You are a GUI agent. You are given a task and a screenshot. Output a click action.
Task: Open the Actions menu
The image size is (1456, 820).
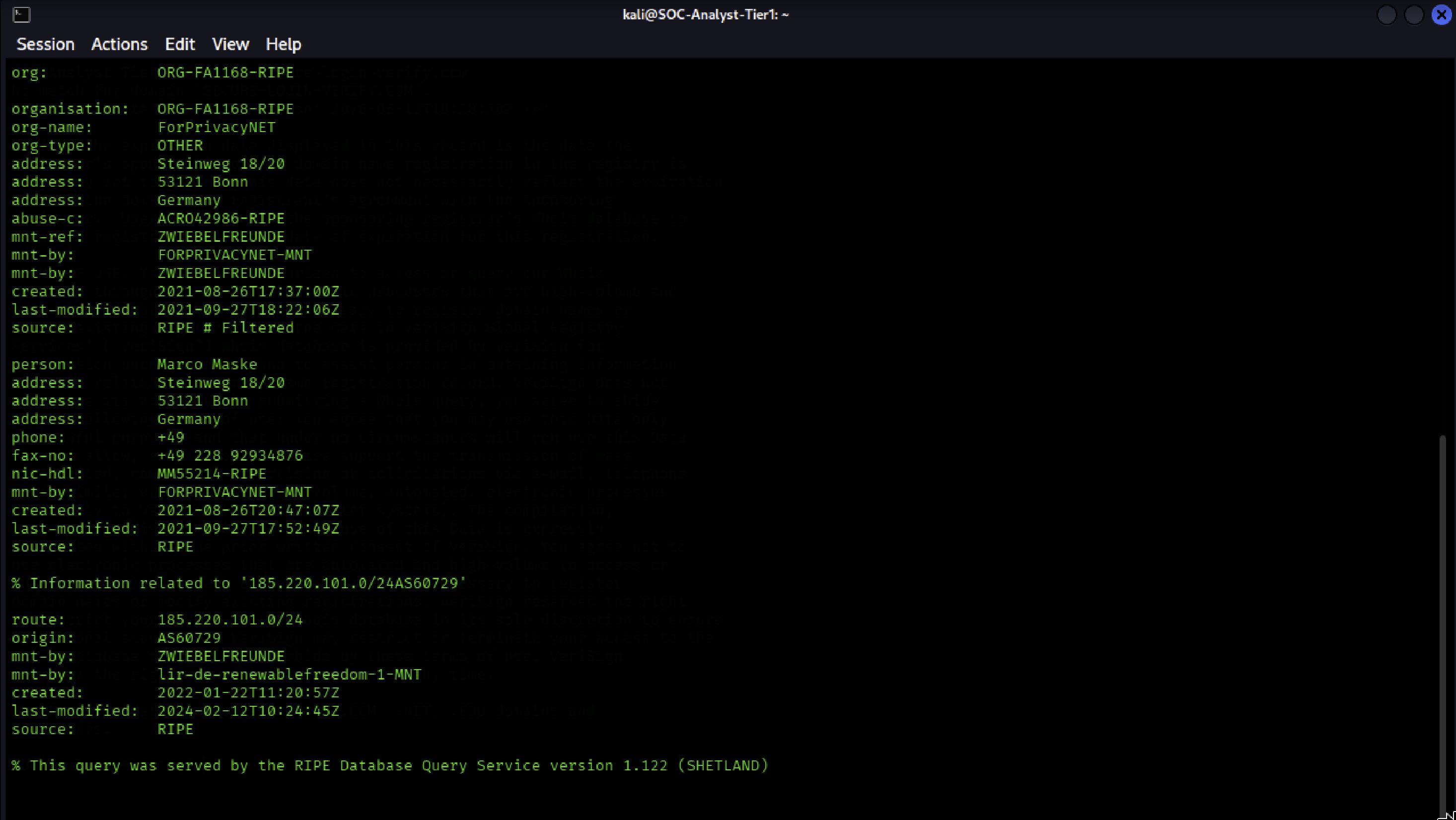coord(119,44)
